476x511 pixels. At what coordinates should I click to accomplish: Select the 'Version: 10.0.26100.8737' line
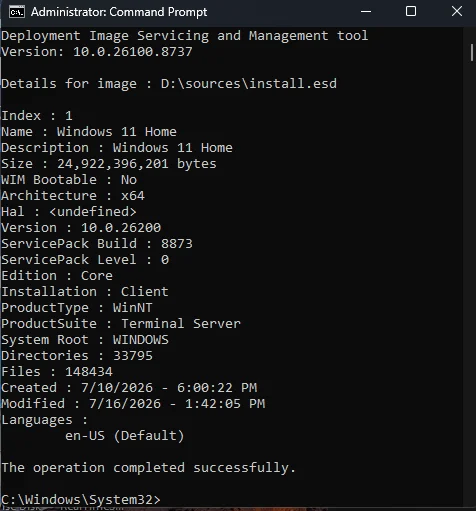tap(97, 52)
